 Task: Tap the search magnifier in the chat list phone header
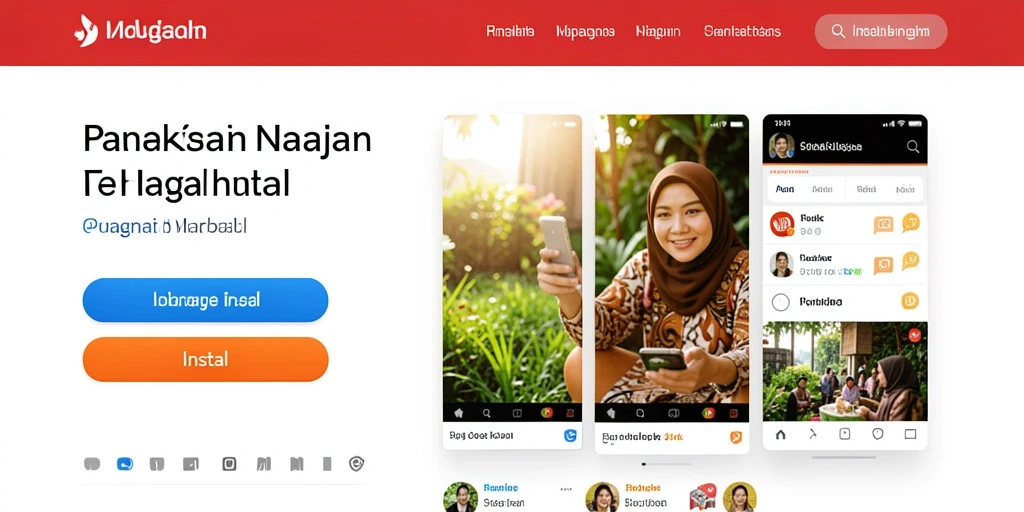click(x=913, y=146)
